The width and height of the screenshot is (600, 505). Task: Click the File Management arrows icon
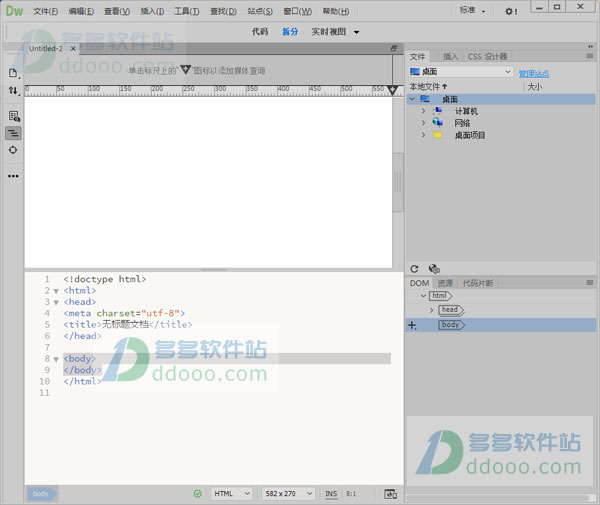(13, 91)
